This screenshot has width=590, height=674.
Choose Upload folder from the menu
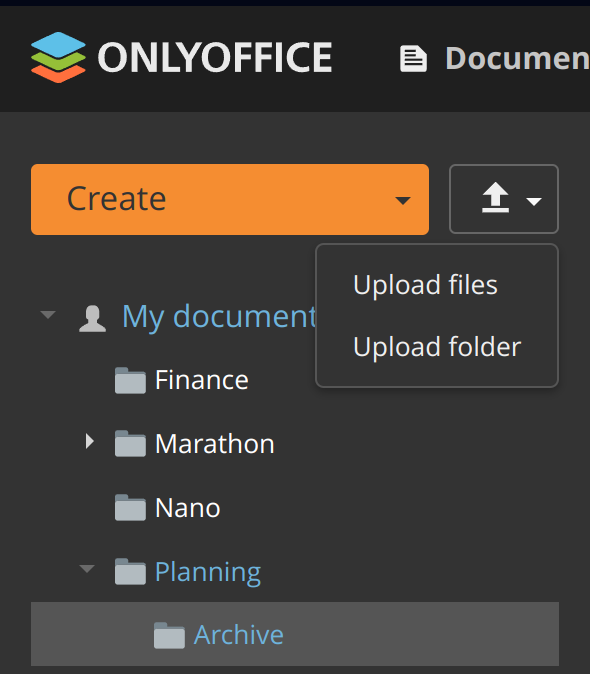437,347
